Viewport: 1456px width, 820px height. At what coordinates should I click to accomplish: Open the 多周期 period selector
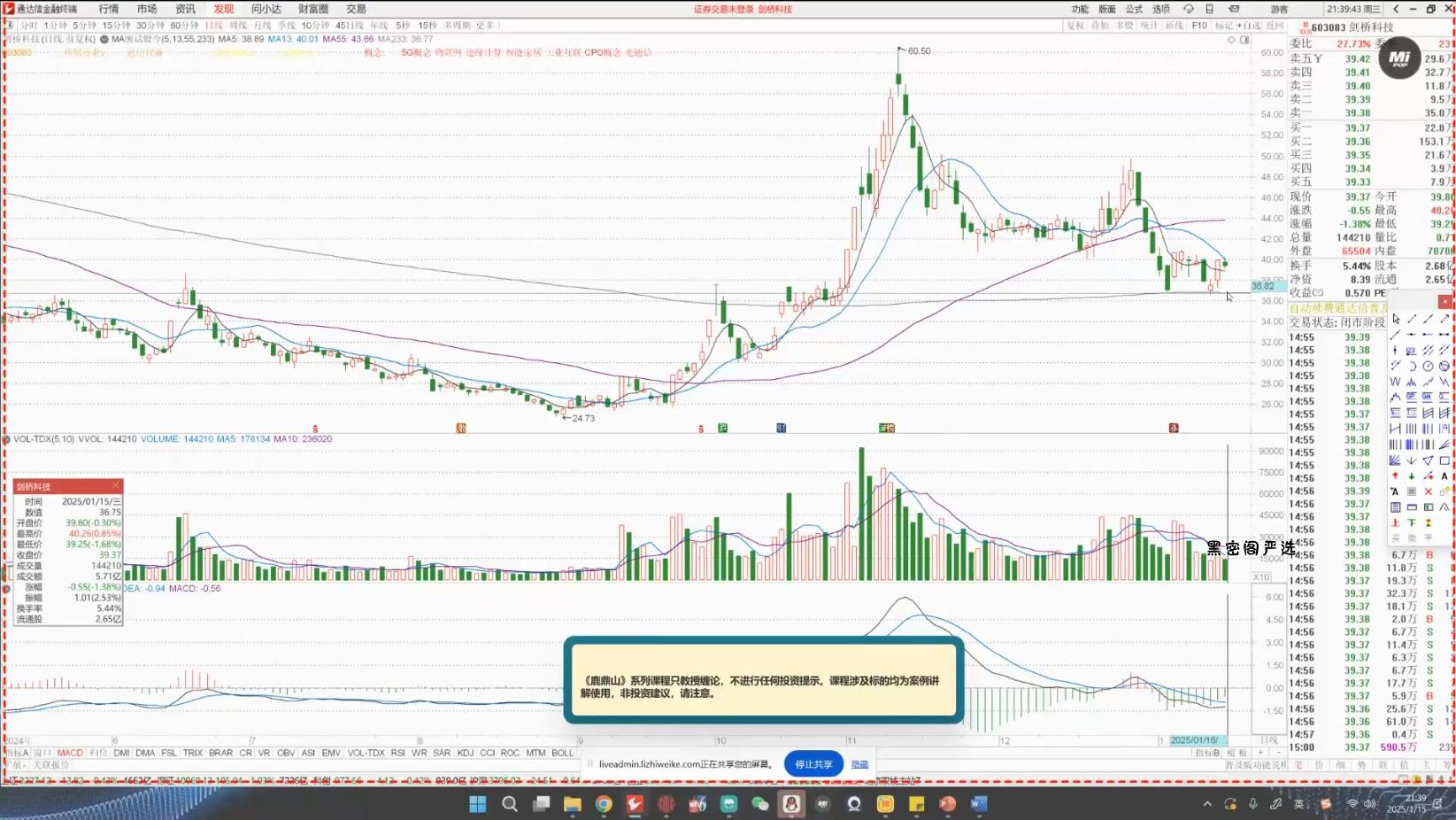(x=457, y=26)
